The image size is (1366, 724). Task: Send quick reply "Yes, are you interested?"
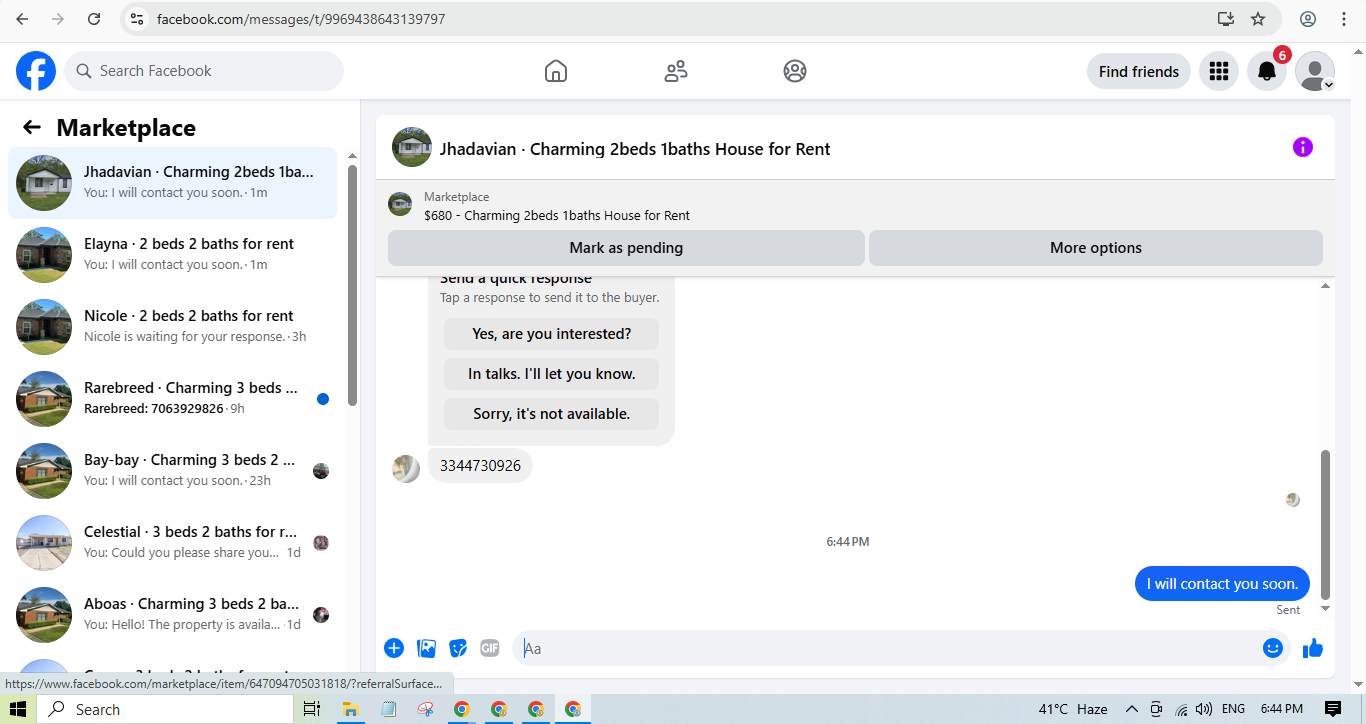click(x=552, y=334)
